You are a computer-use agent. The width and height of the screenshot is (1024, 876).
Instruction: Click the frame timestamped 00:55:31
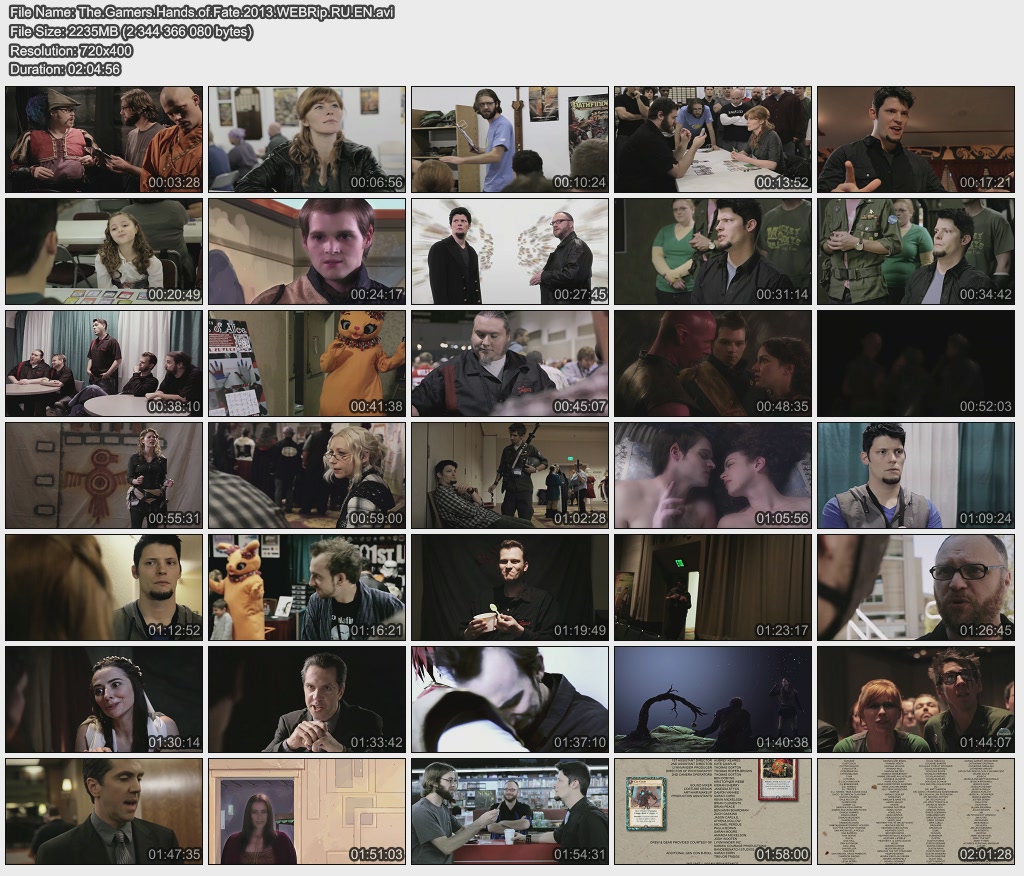tap(104, 475)
